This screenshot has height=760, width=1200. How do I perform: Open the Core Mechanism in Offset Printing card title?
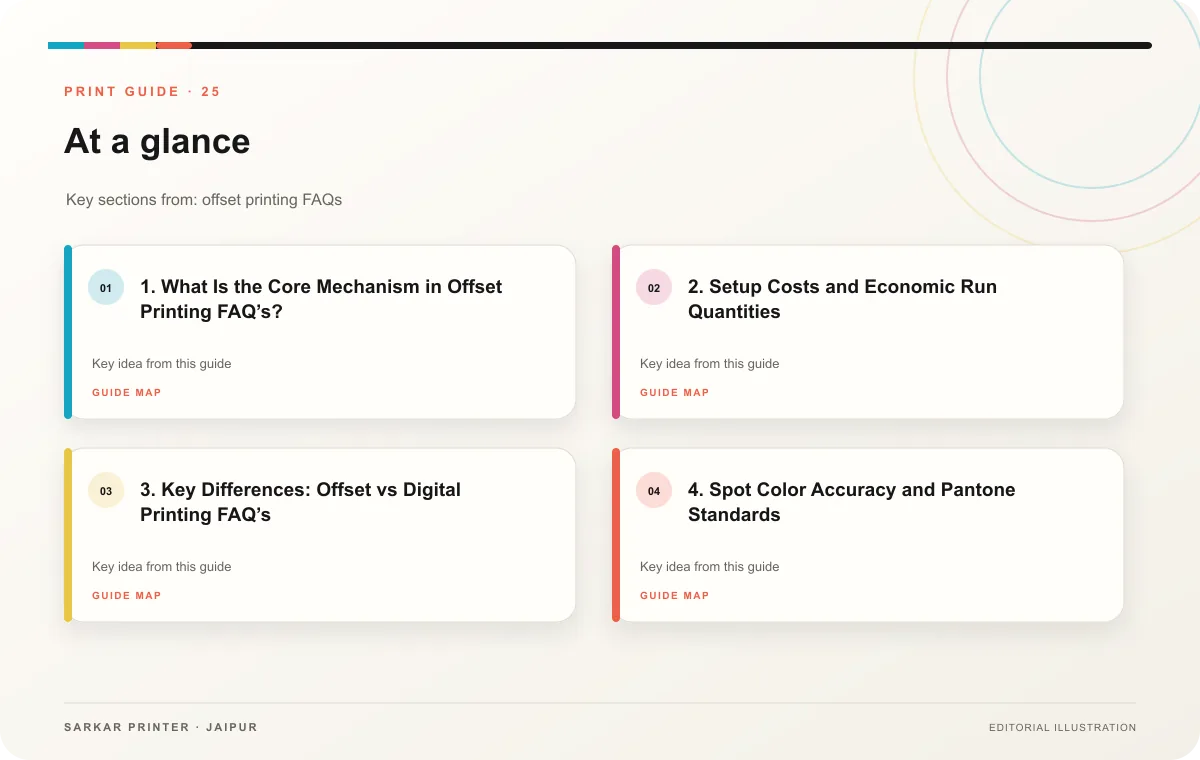click(321, 299)
